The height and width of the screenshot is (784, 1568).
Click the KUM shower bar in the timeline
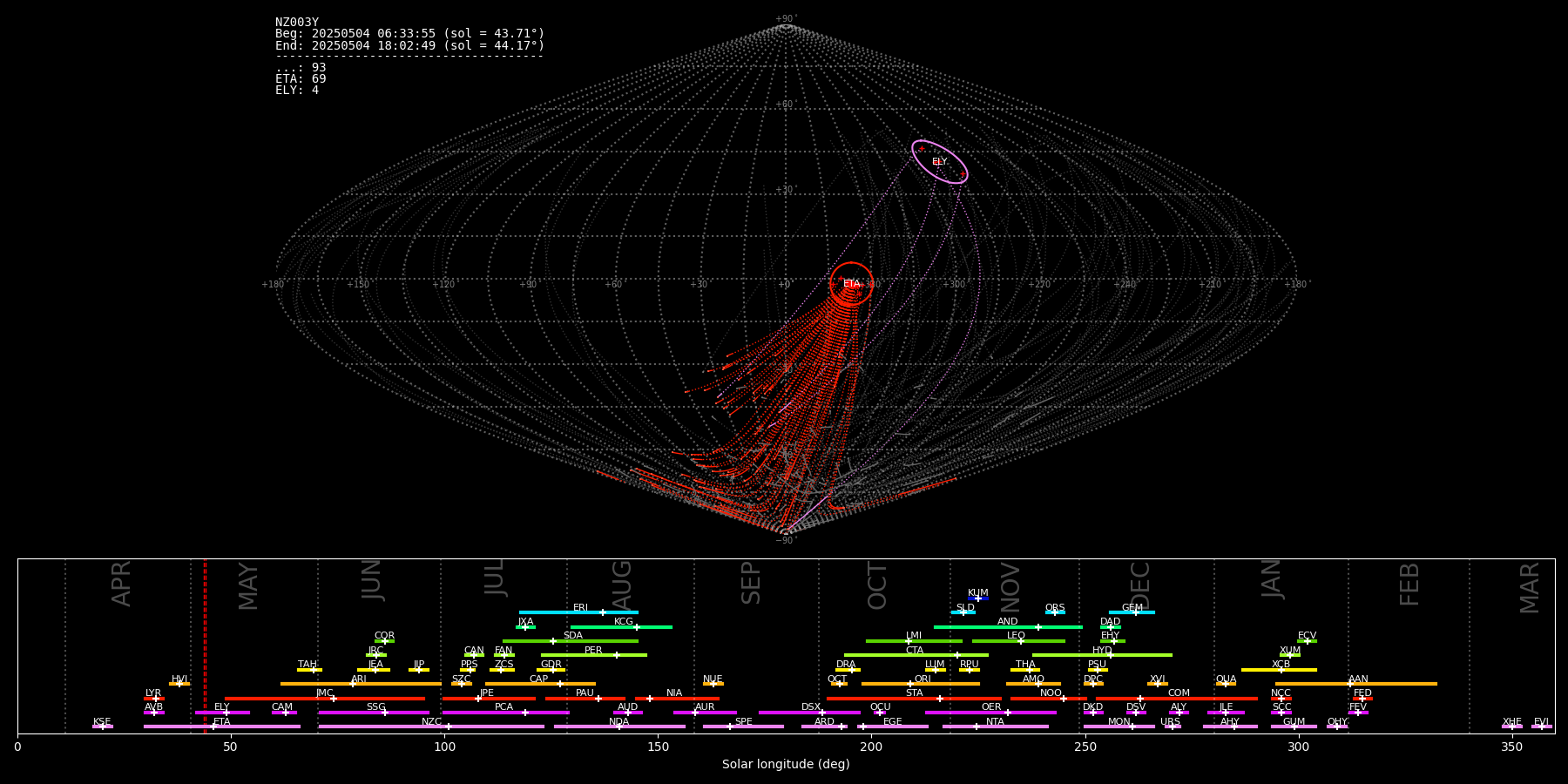click(x=977, y=598)
